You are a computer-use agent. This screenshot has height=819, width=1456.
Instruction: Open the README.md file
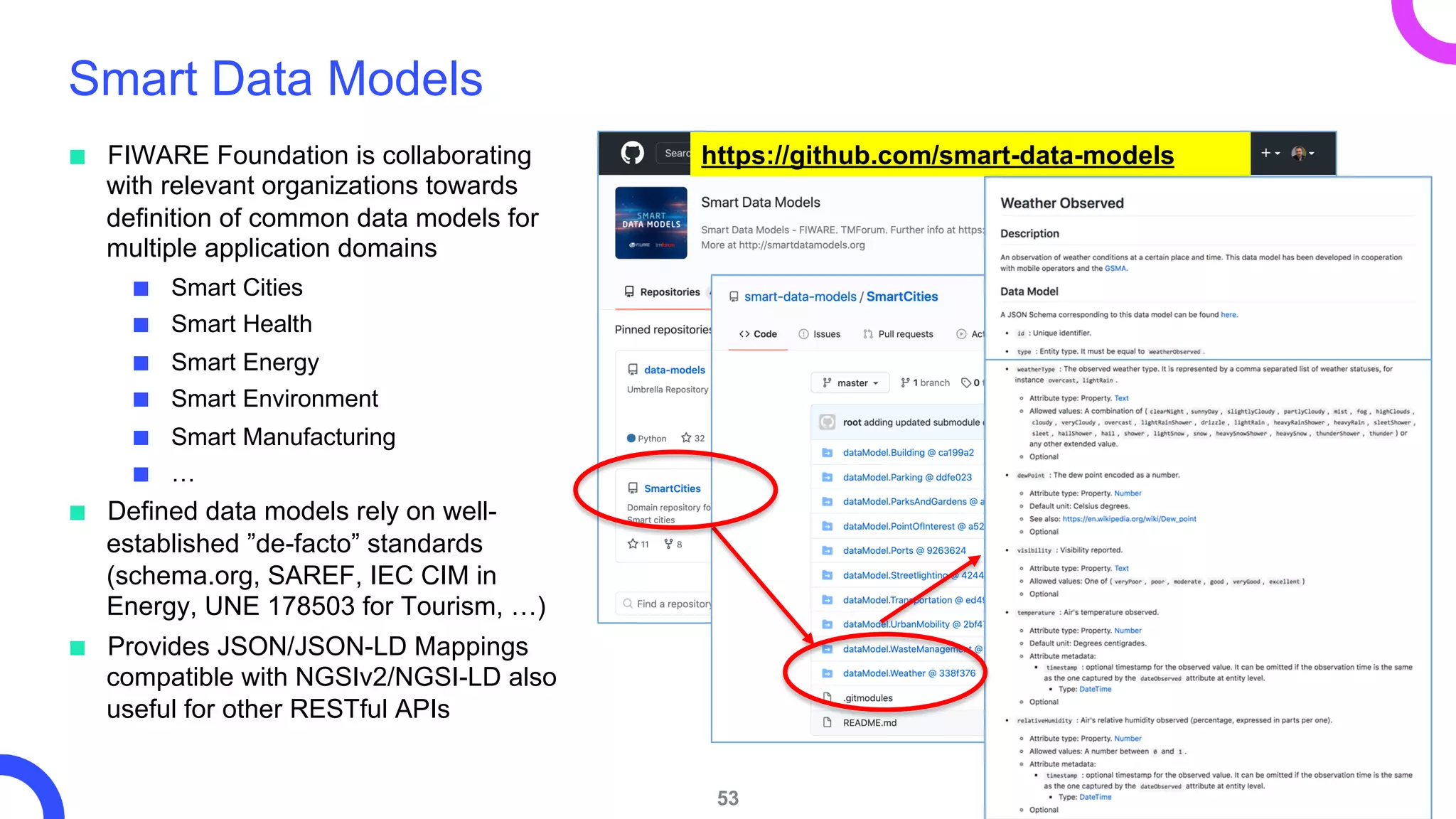(869, 723)
